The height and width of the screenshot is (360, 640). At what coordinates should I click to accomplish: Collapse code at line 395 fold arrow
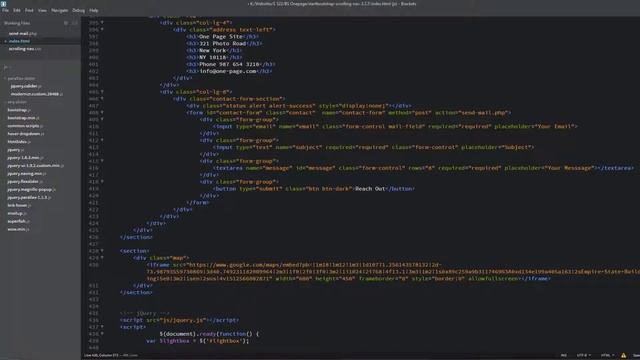pyautogui.click(x=102, y=22)
